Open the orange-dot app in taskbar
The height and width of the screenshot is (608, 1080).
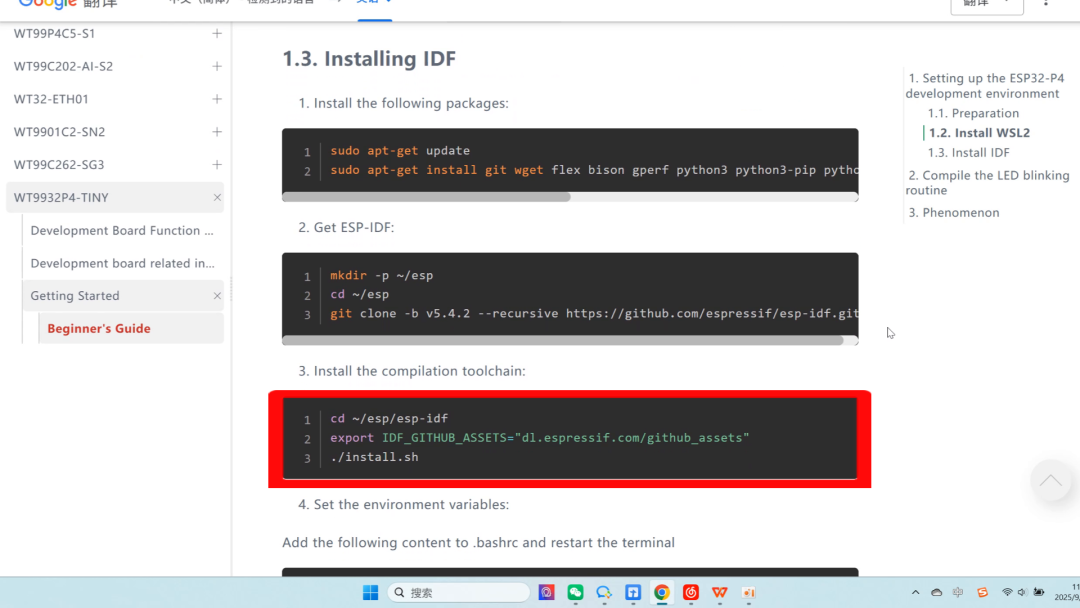click(749, 593)
